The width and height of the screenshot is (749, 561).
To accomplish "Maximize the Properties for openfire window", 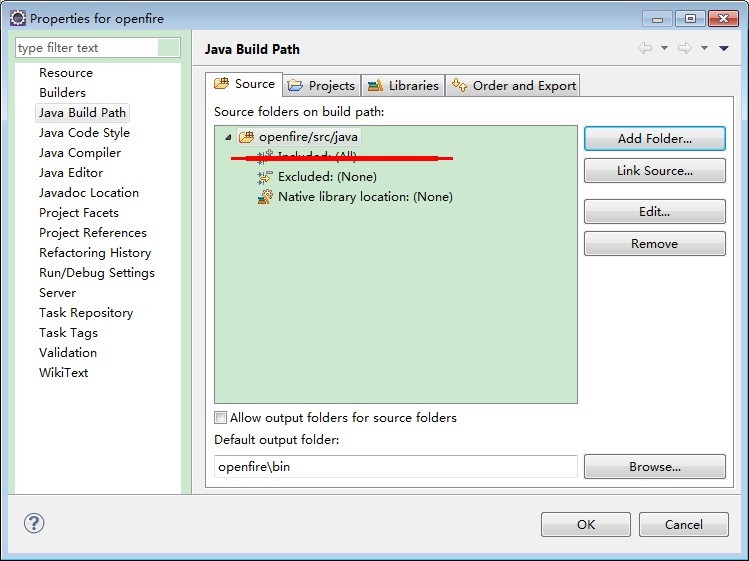I will coord(690,19).
